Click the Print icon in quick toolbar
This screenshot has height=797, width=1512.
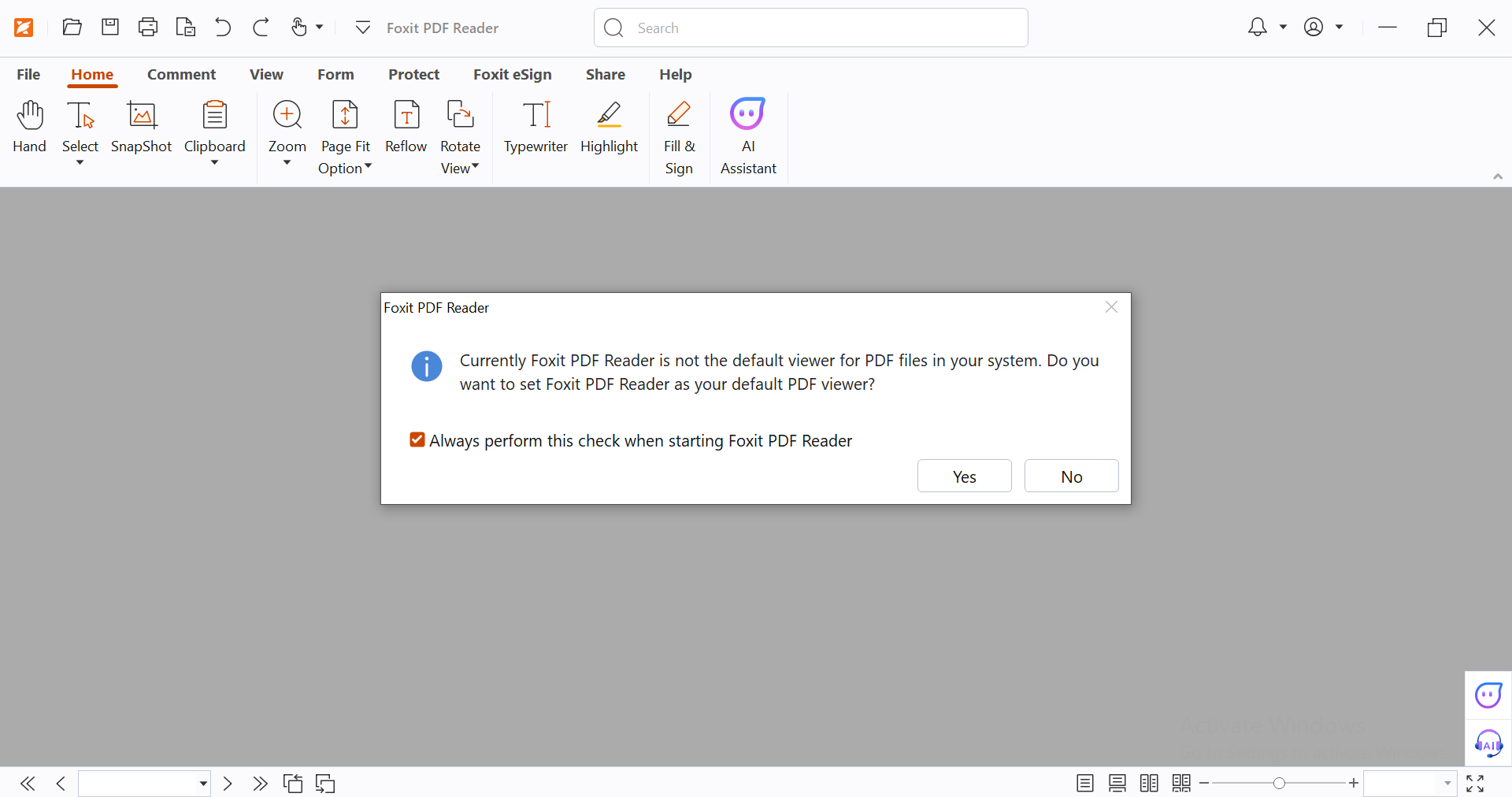tap(148, 28)
